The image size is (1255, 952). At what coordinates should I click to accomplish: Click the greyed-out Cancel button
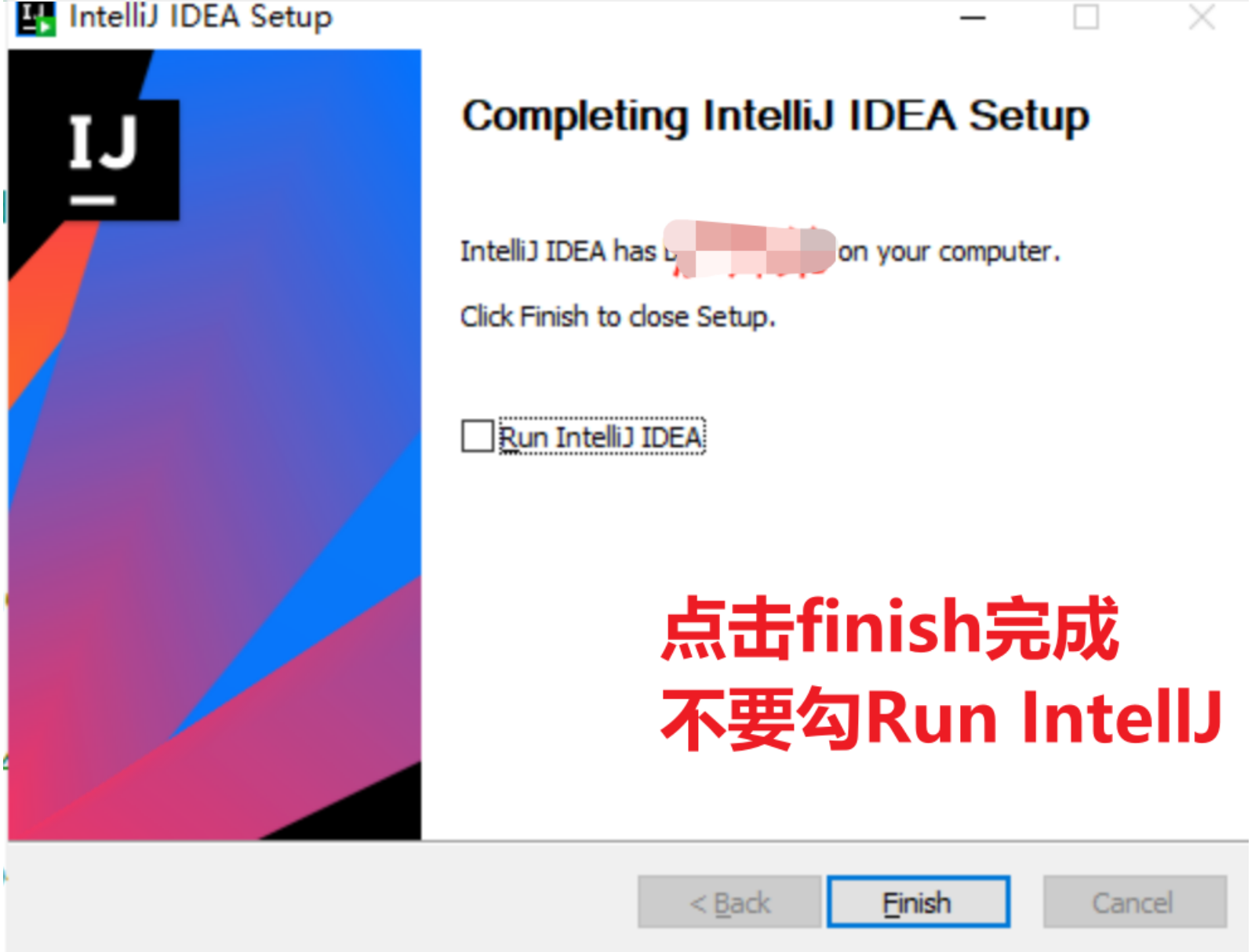pyautogui.click(x=1134, y=902)
